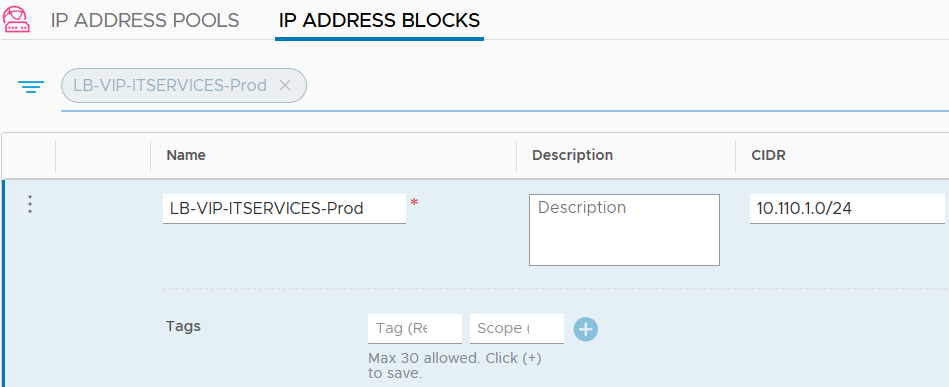Click the LB-VIP-ITSERVICES-Prod filter chip label
Screen dimensions: 949x387
(170, 85)
